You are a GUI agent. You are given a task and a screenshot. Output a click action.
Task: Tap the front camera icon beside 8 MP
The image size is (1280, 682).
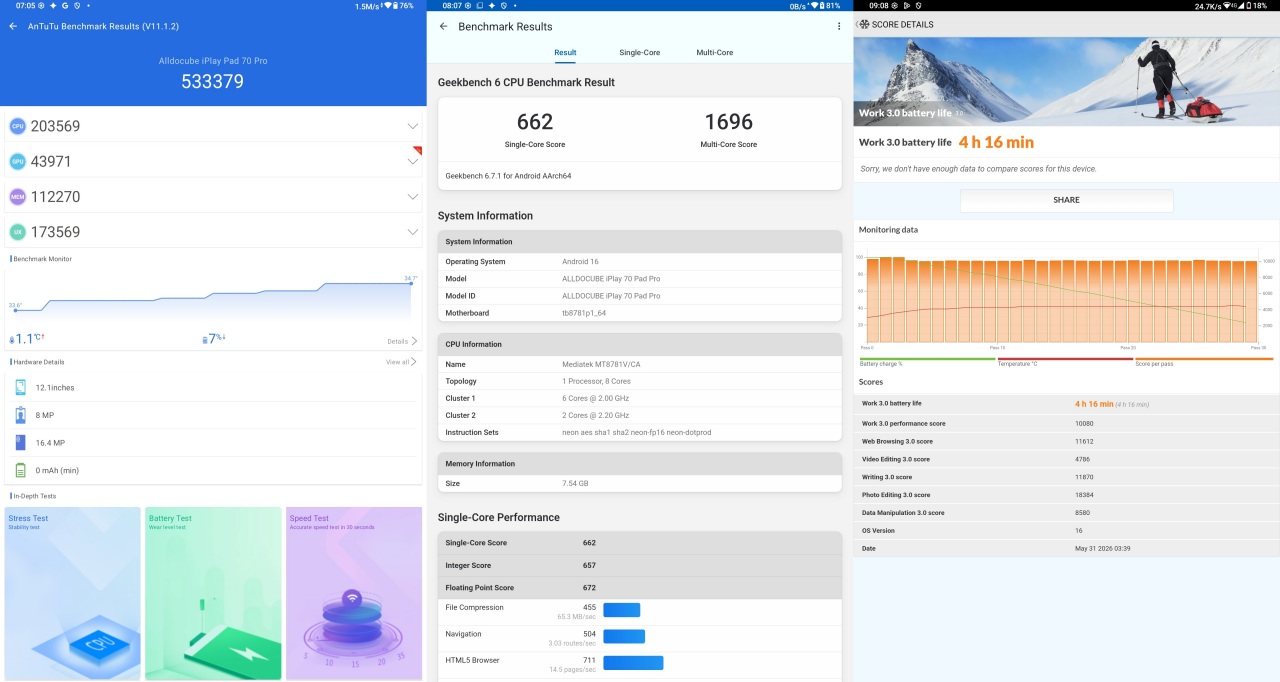point(21,415)
